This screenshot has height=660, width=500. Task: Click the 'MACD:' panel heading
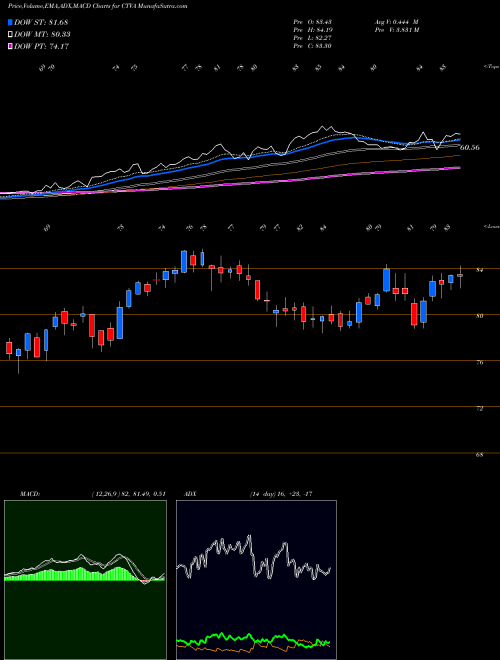[x=29, y=494]
